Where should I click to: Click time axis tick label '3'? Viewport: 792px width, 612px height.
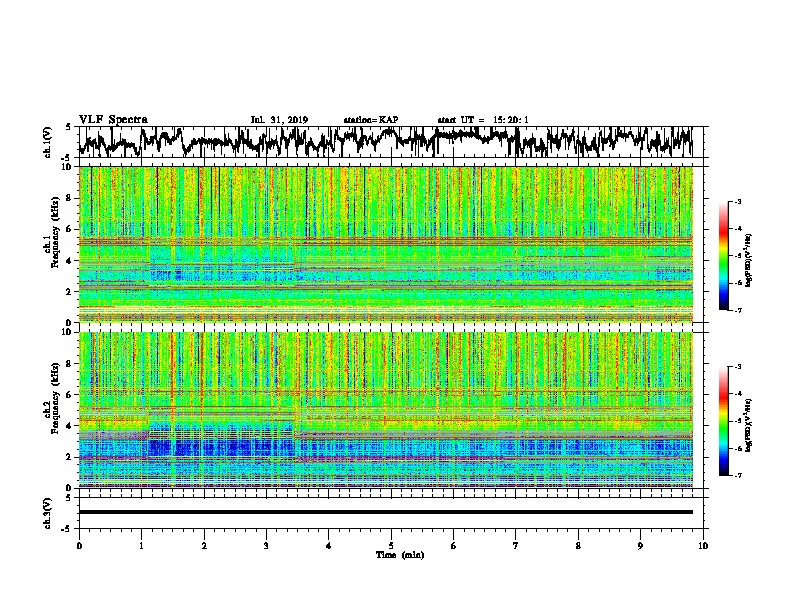(x=266, y=546)
